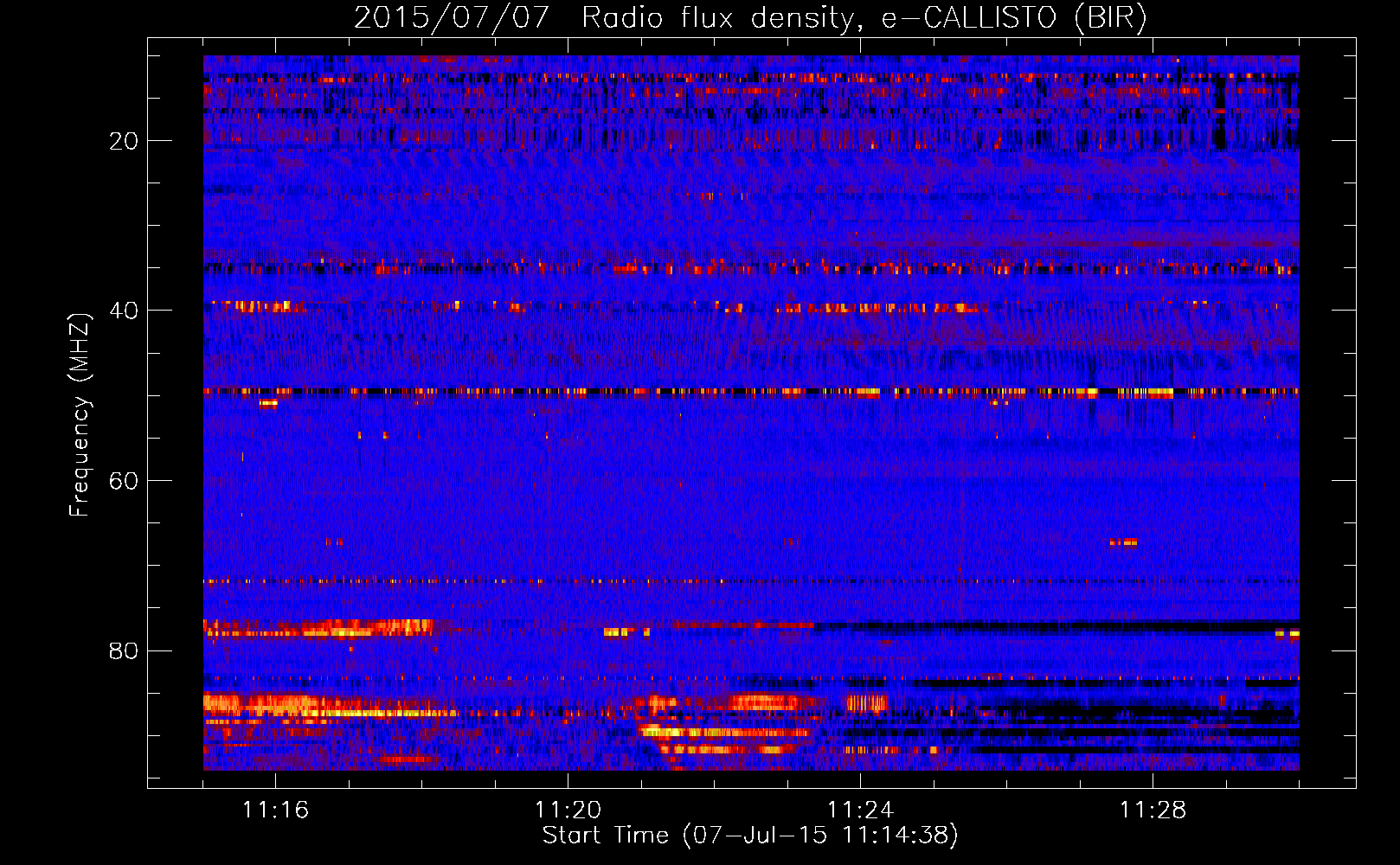Click the 40 MHz frequency tick label

tap(124, 311)
